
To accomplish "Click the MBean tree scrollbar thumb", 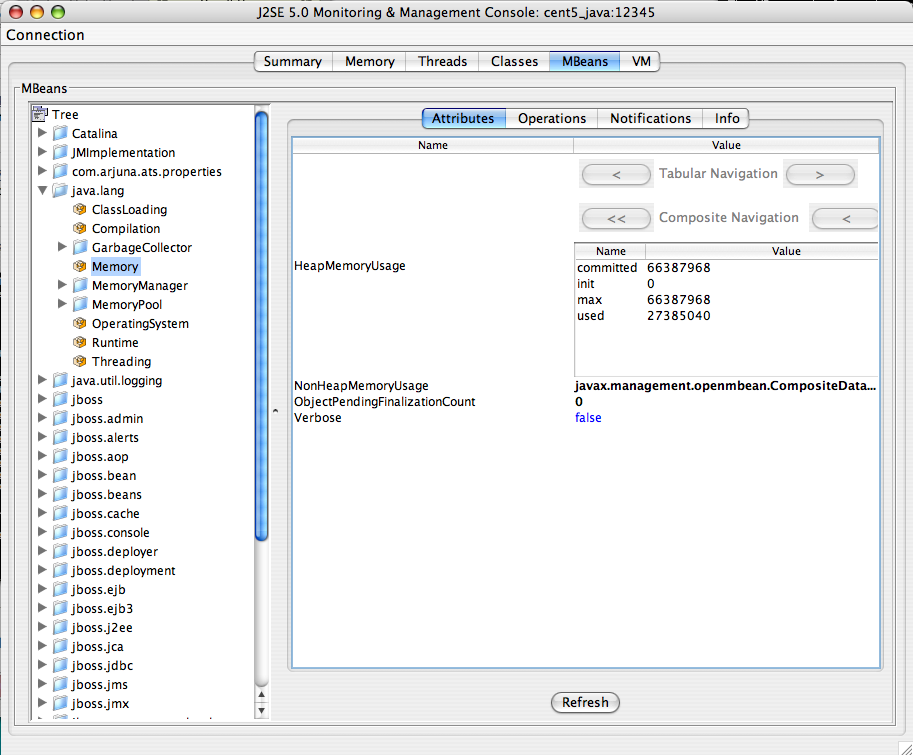I will click(x=261, y=326).
